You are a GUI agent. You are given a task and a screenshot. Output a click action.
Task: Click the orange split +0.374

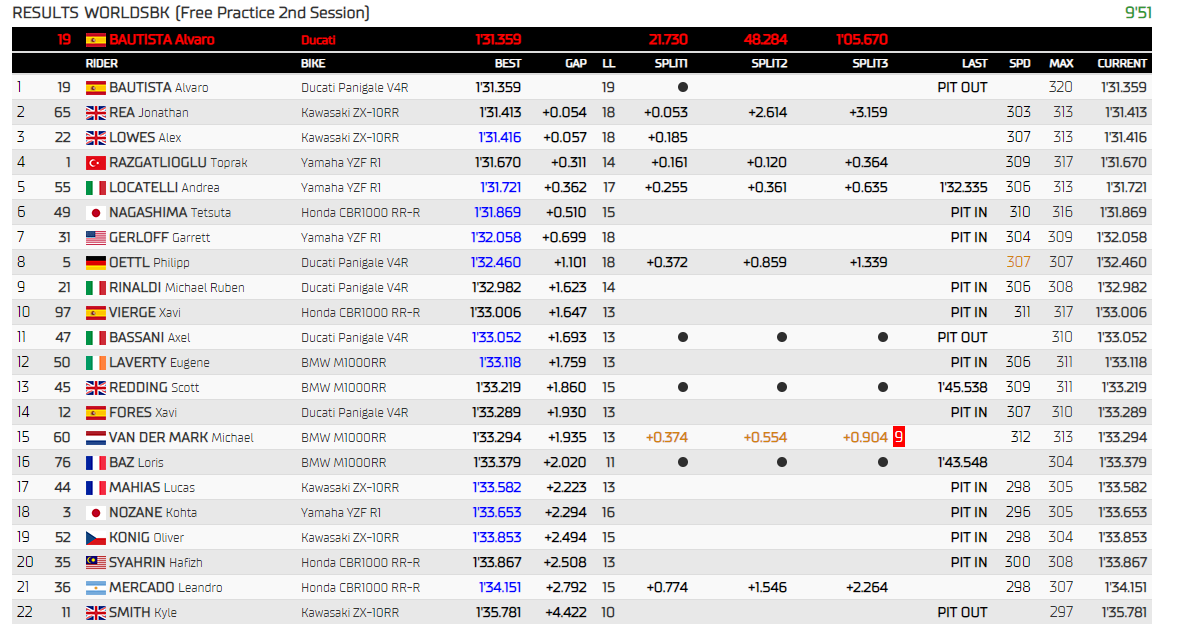click(x=666, y=438)
